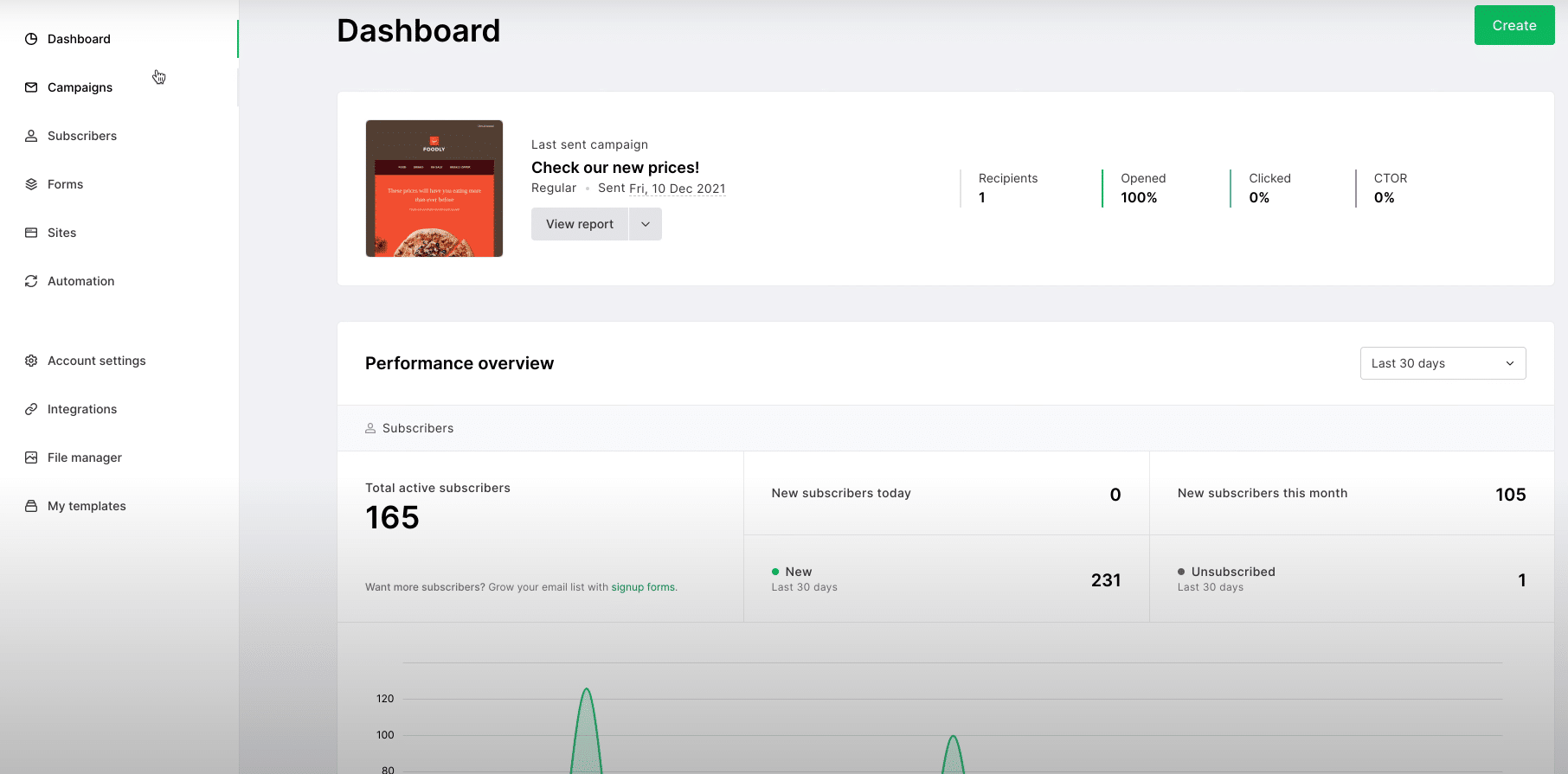Click the sent date Fri, 10 Dec 2021
The width and height of the screenshot is (1568, 774).
tap(678, 189)
